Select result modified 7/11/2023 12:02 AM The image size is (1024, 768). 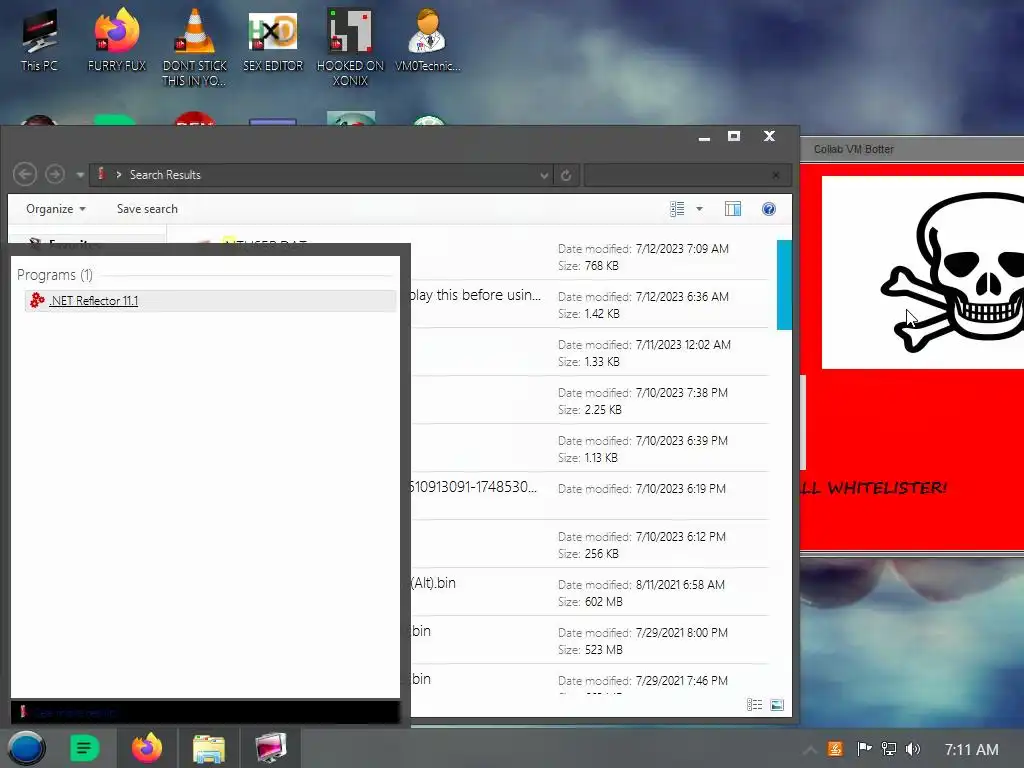(x=588, y=353)
